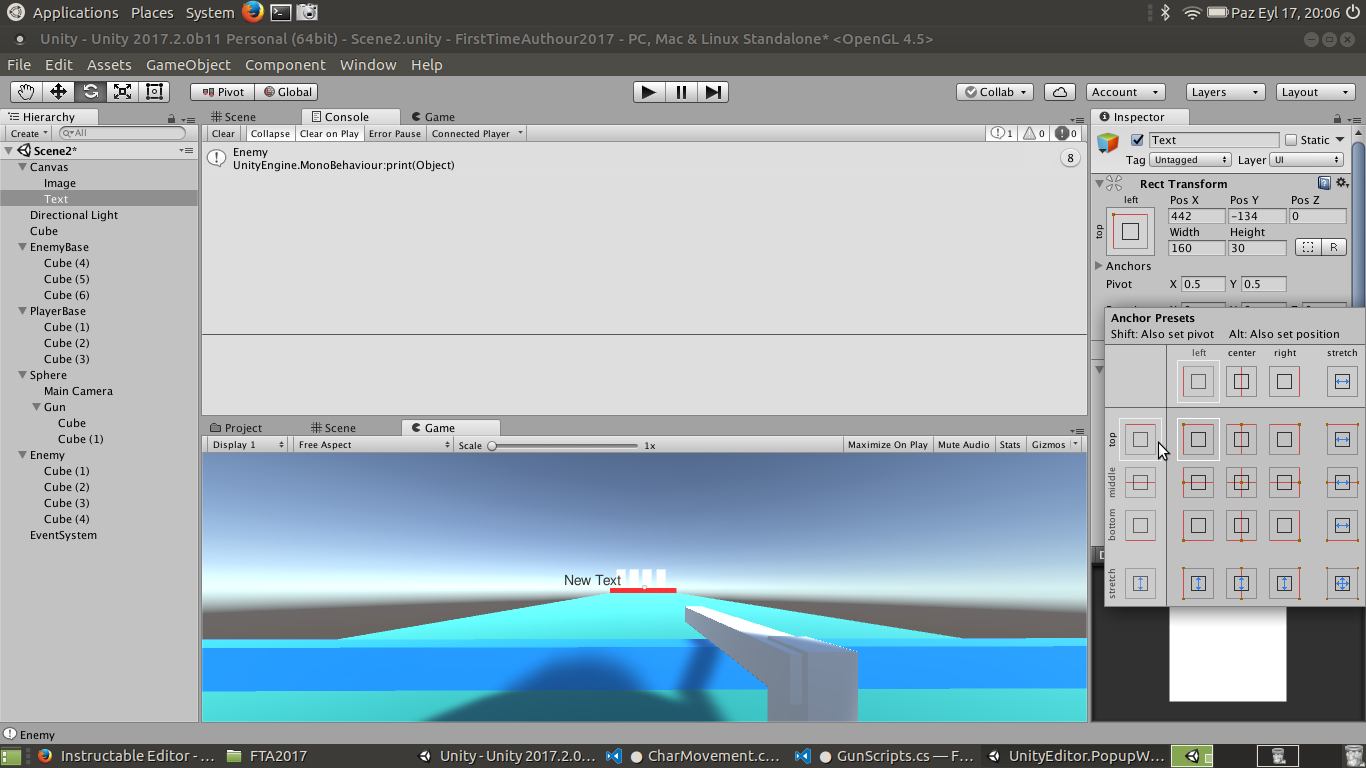Open the Free Aspect dropdown

click(373, 444)
